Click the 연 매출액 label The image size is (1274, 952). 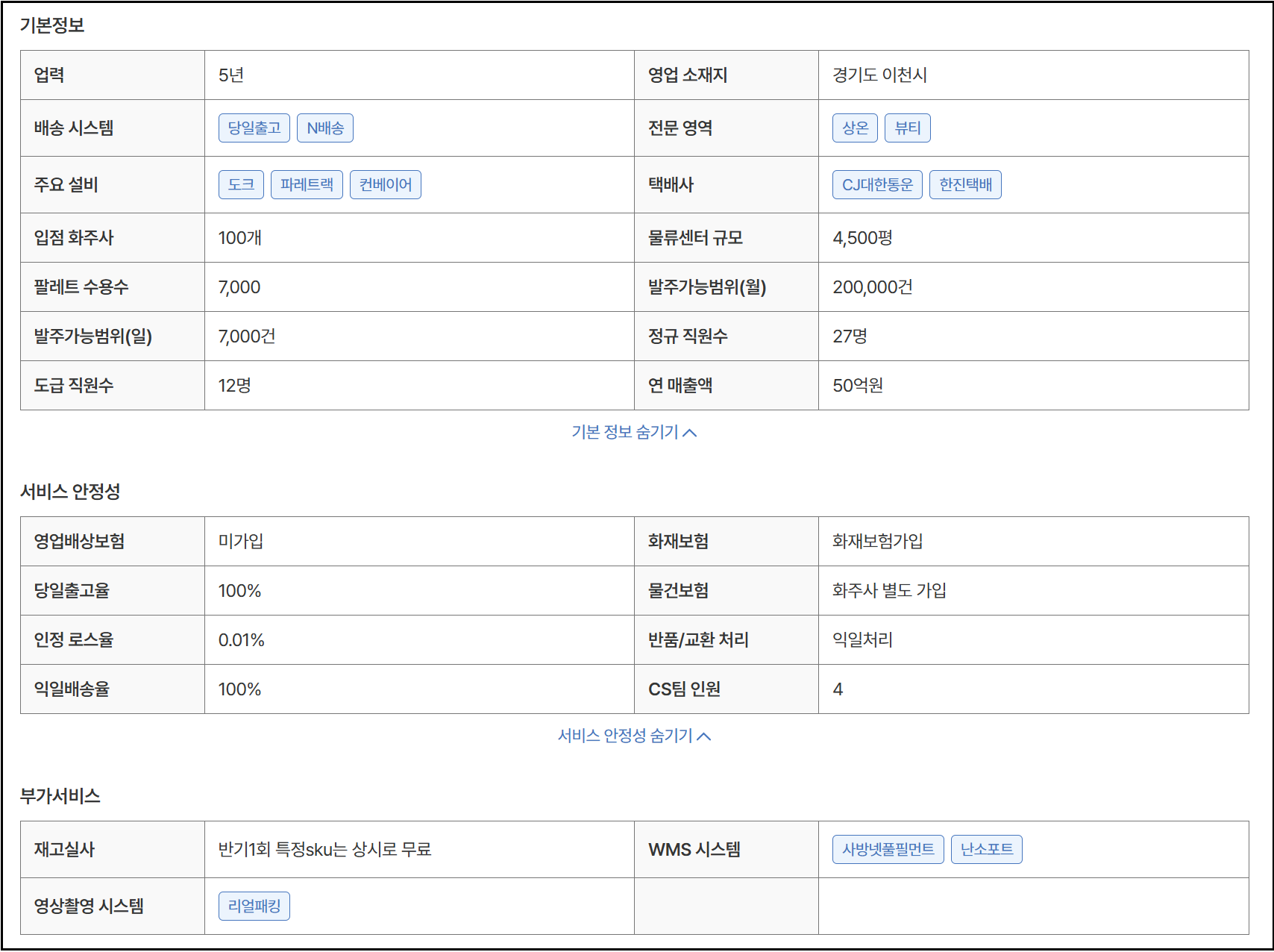680,386
